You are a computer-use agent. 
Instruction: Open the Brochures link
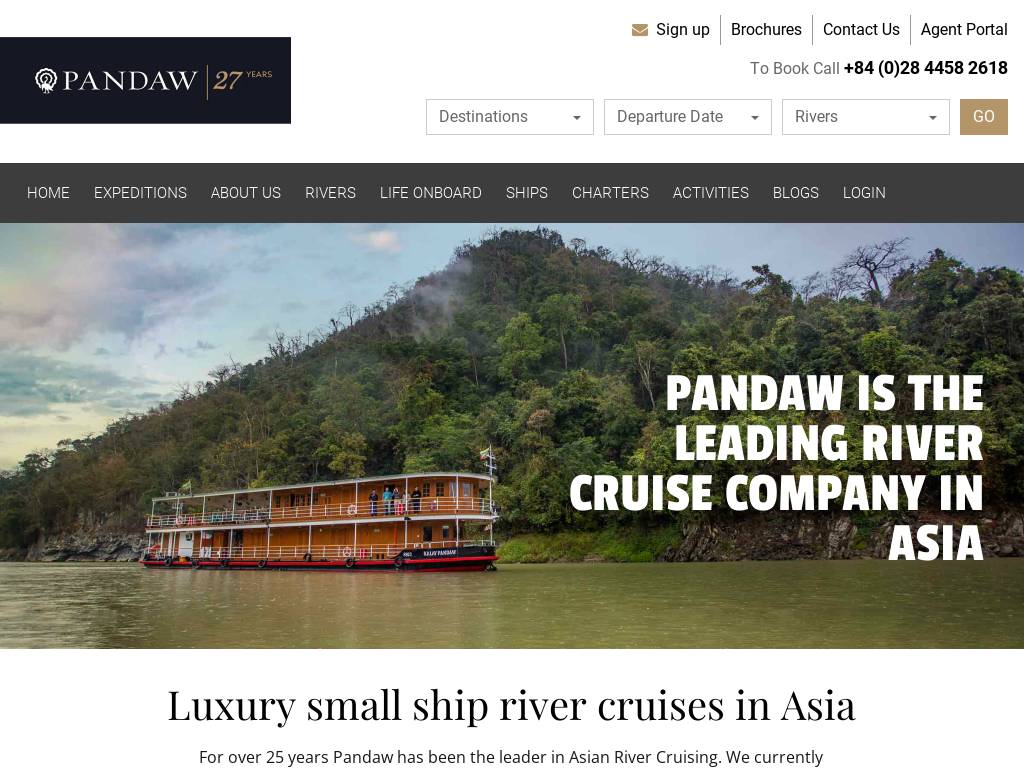click(x=766, y=30)
